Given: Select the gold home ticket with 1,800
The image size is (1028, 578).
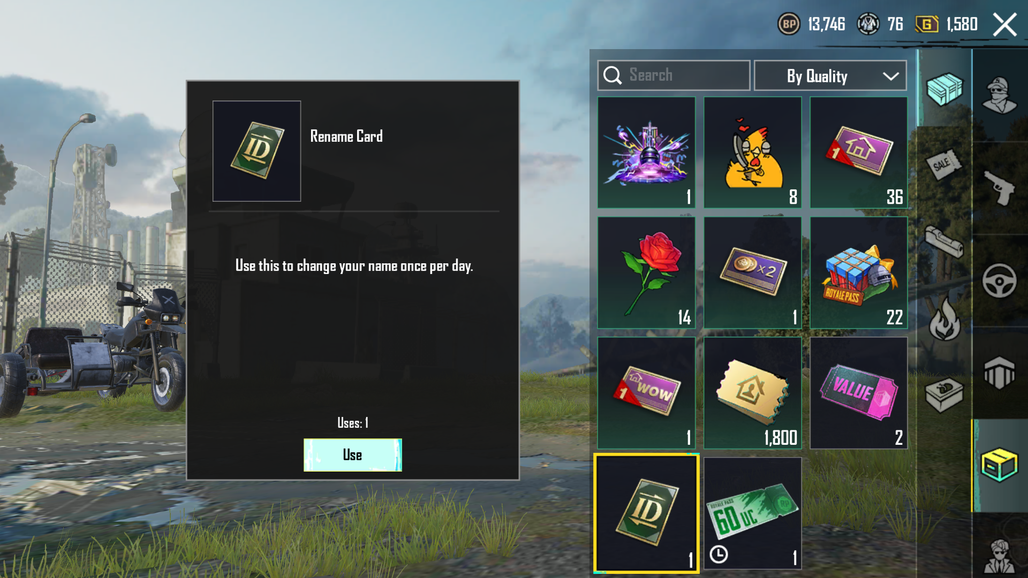Looking at the screenshot, I should click(753, 393).
